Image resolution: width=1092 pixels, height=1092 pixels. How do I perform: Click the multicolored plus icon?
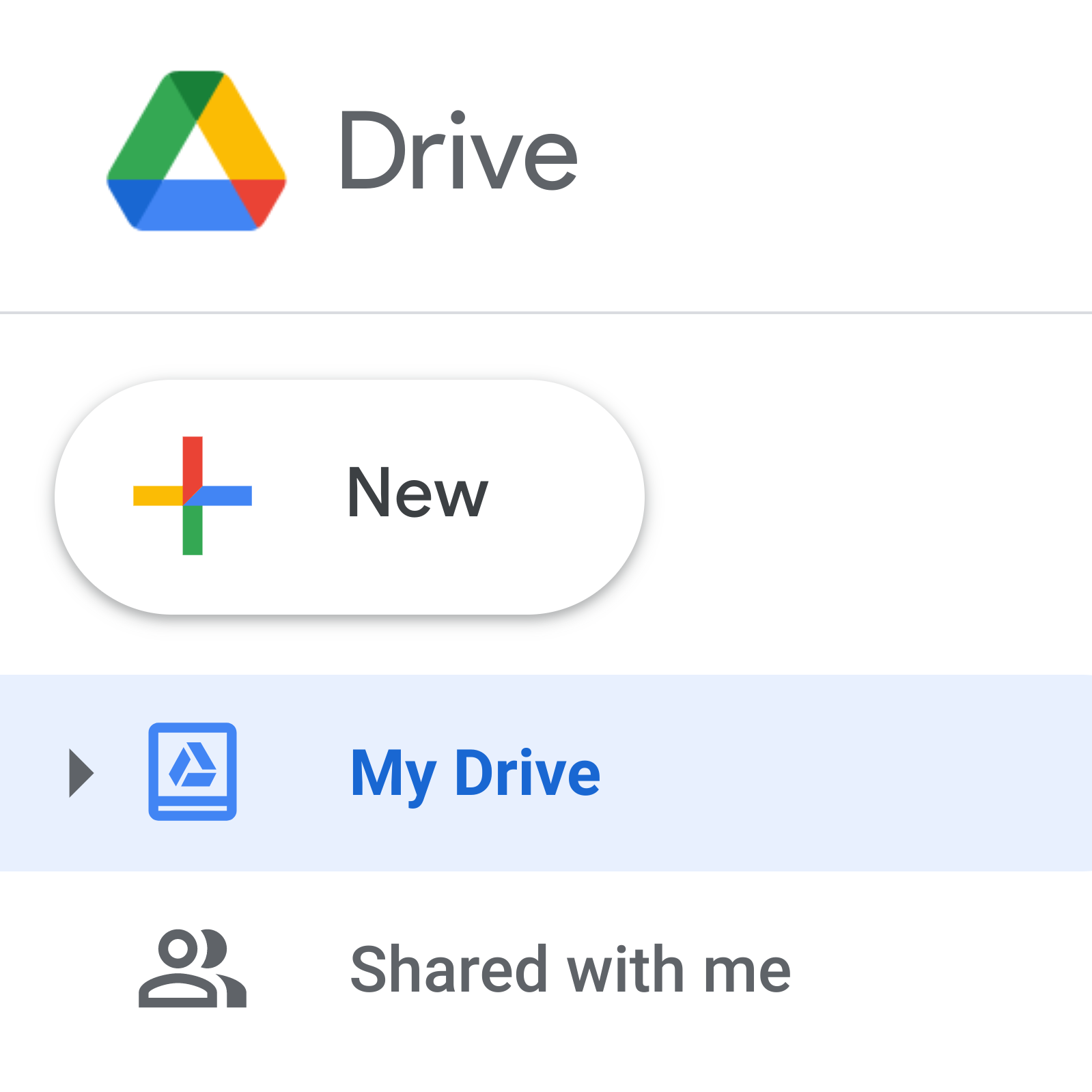pyautogui.click(x=193, y=496)
